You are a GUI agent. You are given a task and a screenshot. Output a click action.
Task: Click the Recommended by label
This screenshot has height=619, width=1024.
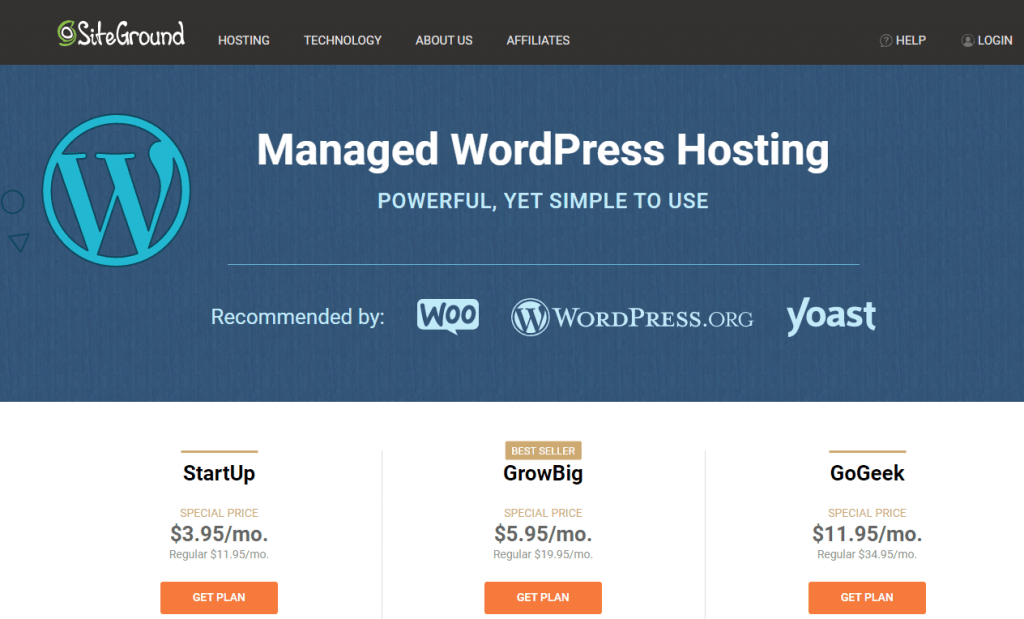tap(297, 317)
